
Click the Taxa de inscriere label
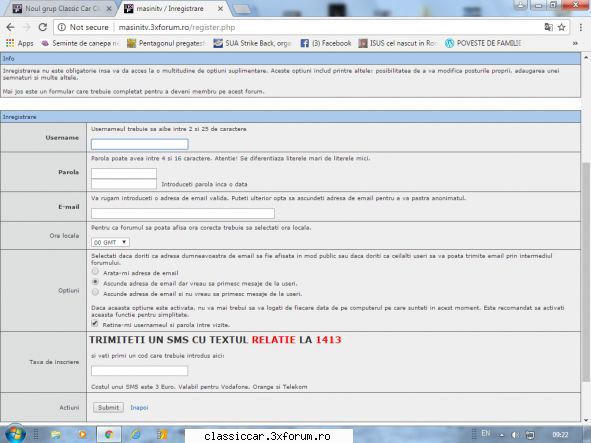tap(54, 362)
